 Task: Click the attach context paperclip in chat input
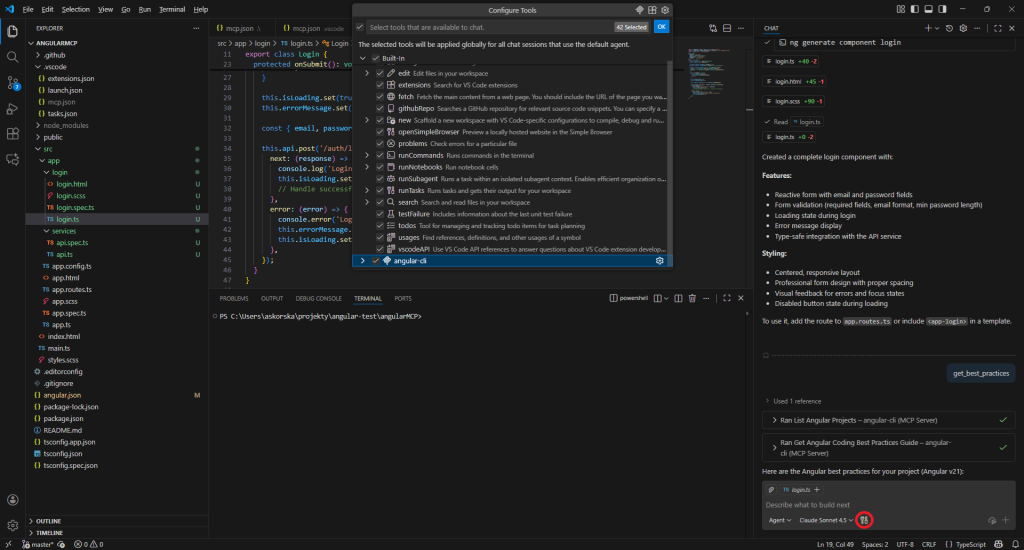(771, 489)
